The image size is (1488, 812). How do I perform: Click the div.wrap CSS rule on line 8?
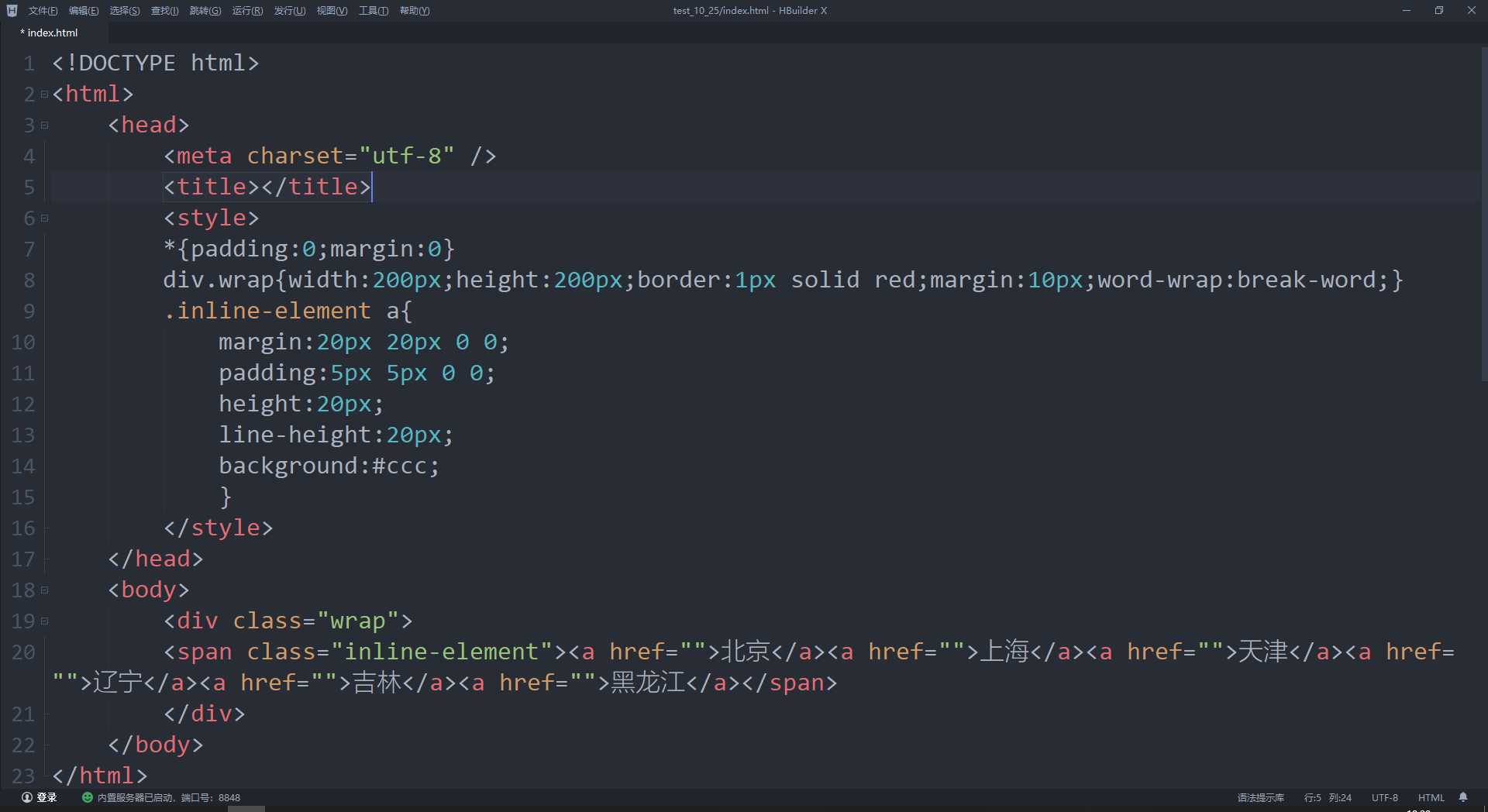pyautogui.click(x=783, y=280)
